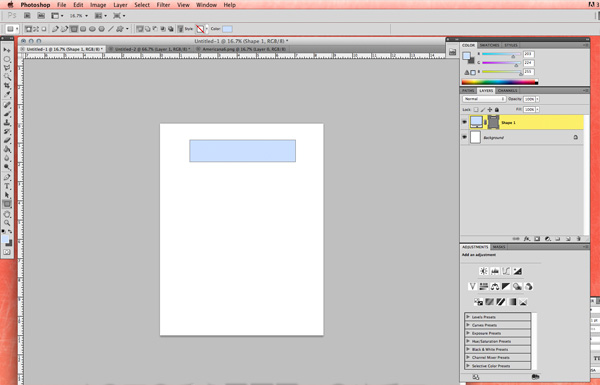Choose Line shape in options bar
Viewport: 600px width, 385px height.
pos(111,29)
